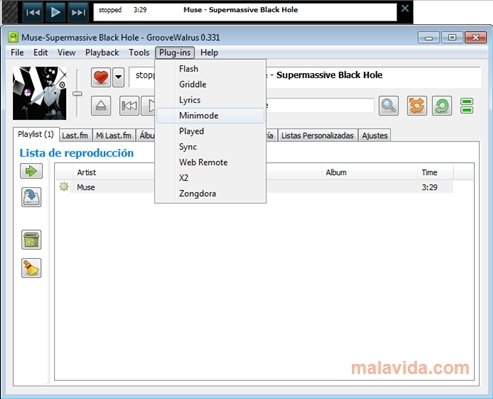Open the Listas Personalizadas tab

point(317,136)
